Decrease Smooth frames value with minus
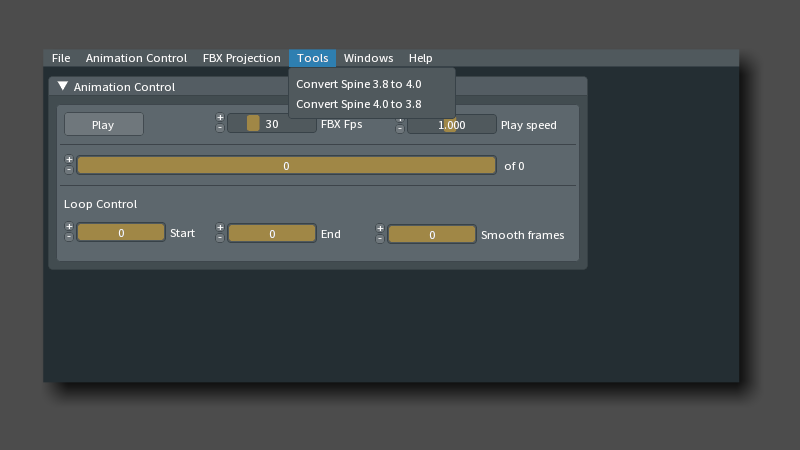This screenshot has height=450, width=800. coord(380,240)
